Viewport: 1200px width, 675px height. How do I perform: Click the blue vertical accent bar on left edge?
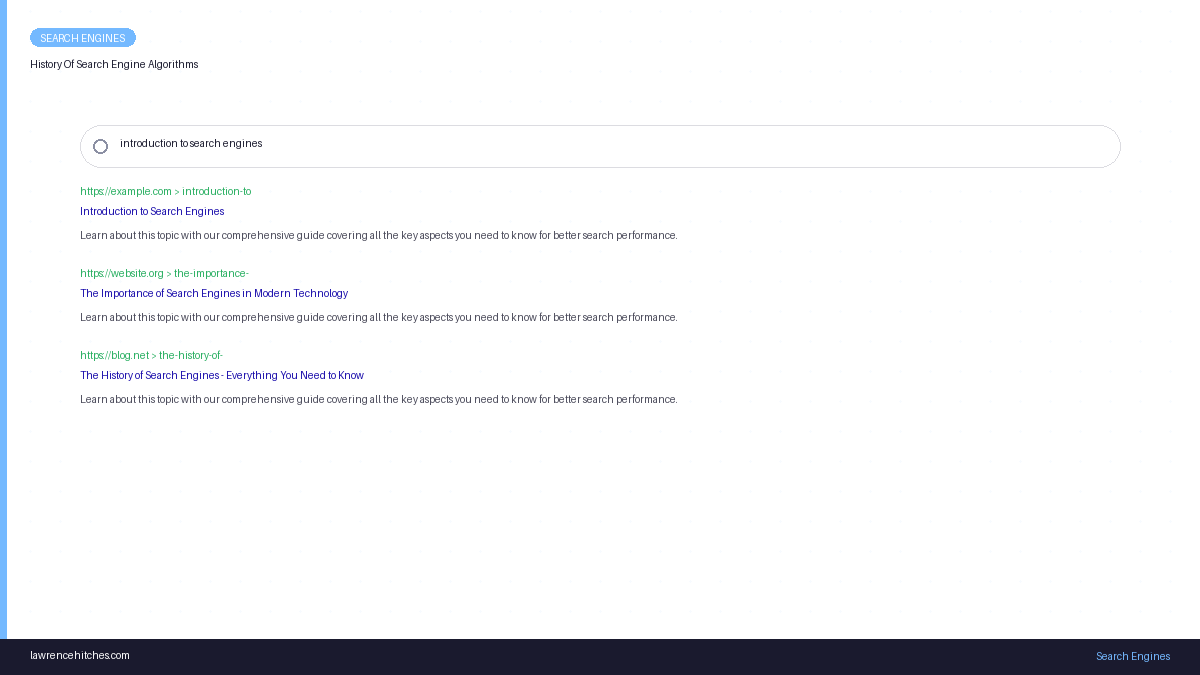click(3, 320)
